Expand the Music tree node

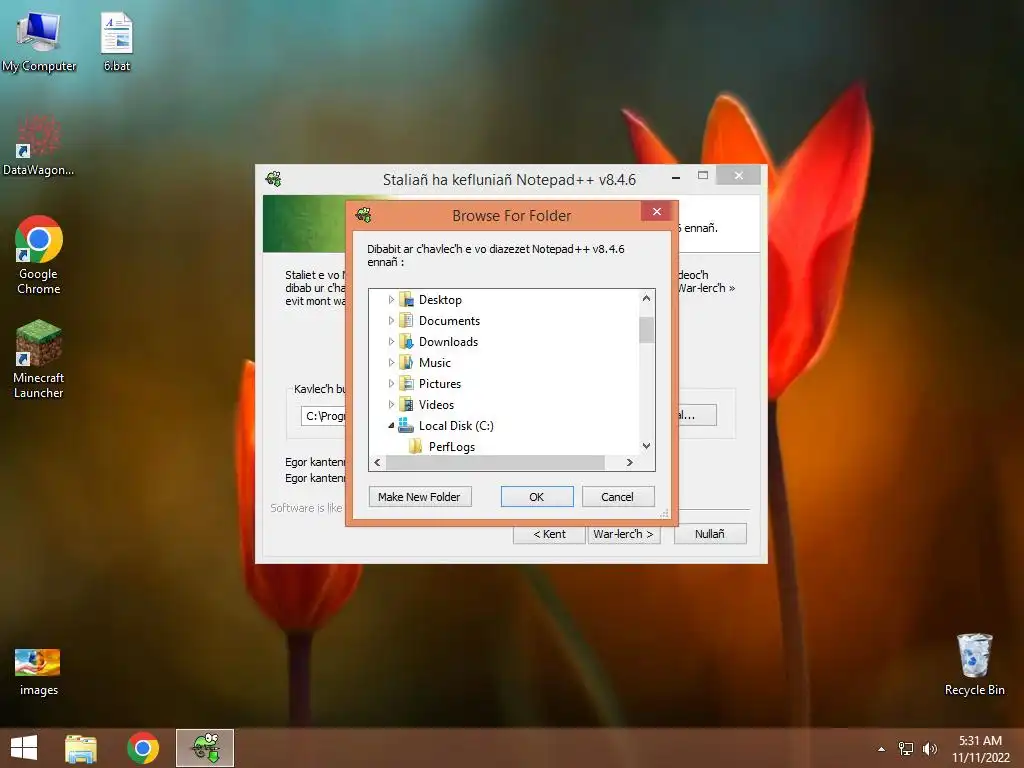391,362
